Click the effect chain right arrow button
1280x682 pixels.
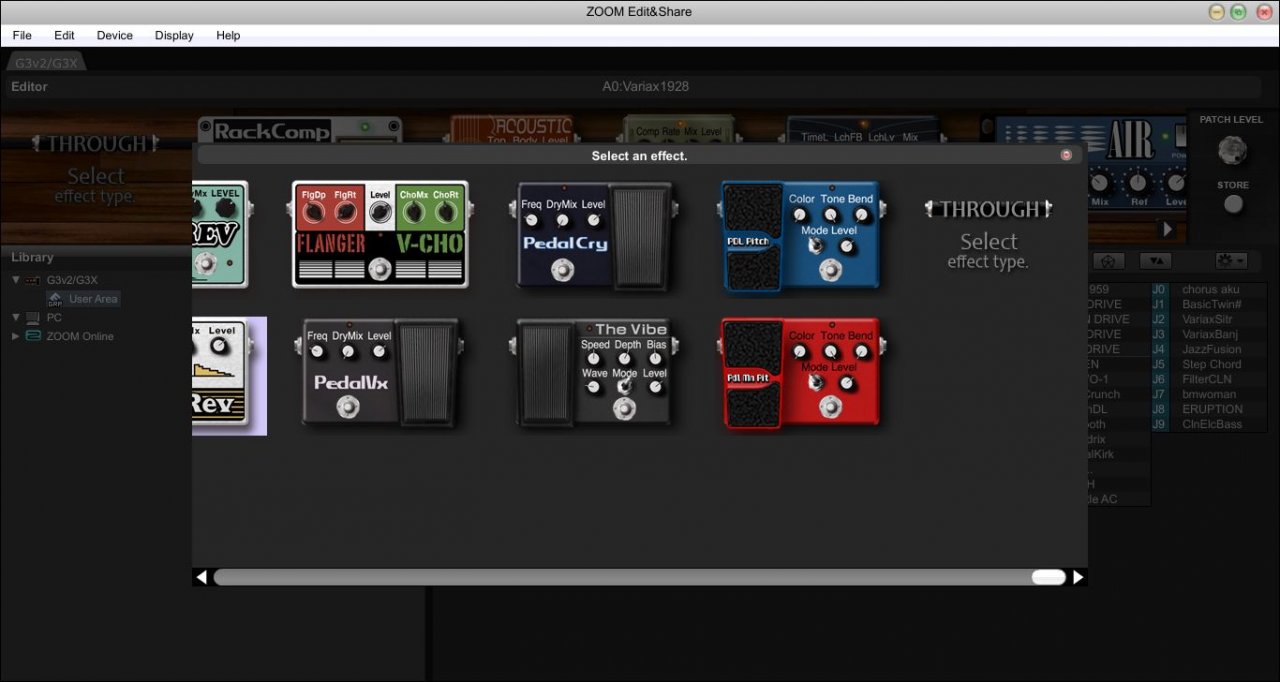(1167, 229)
